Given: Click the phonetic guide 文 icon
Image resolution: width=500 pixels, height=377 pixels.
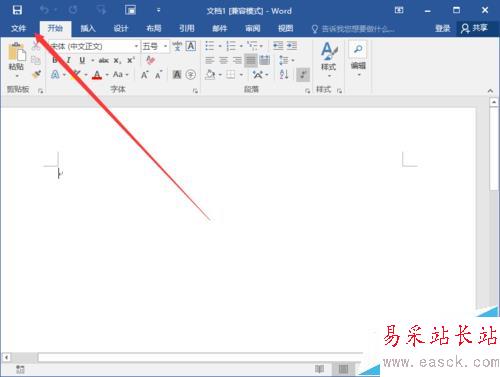Looking at the screenshot, I should pos(177,46).
